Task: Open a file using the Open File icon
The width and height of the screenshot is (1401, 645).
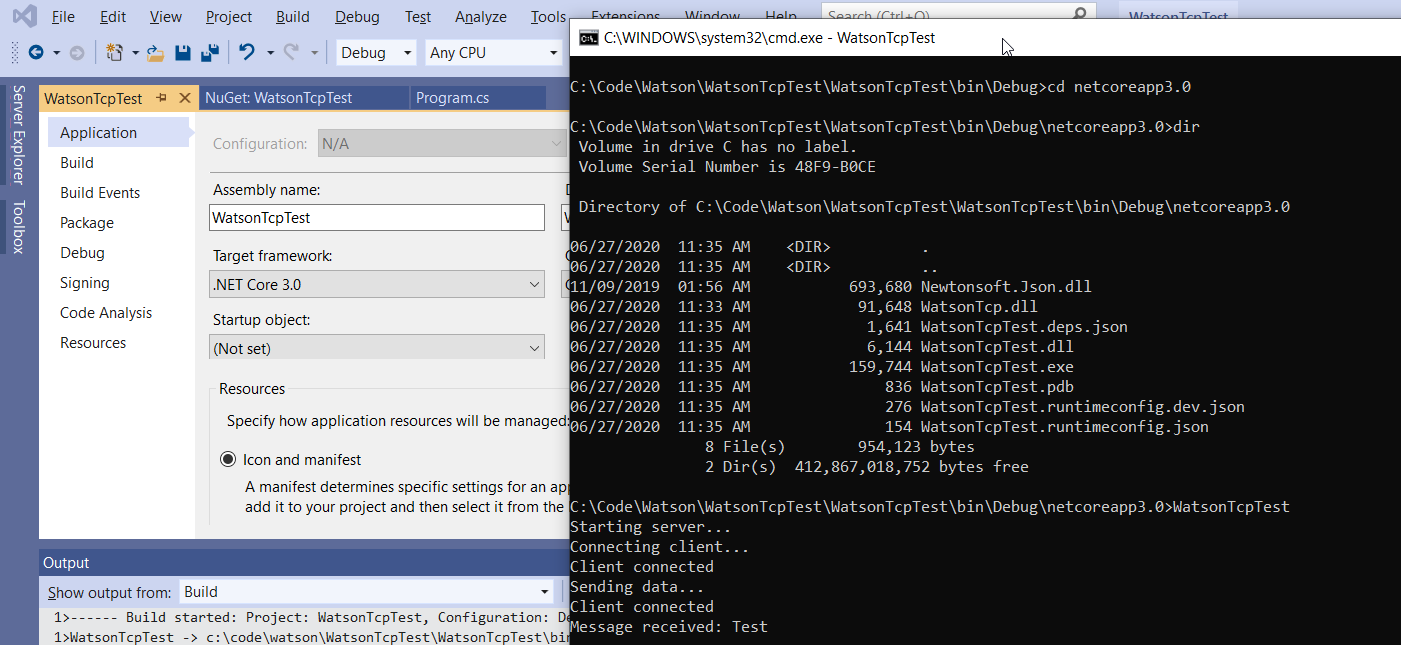Action: 156,52
